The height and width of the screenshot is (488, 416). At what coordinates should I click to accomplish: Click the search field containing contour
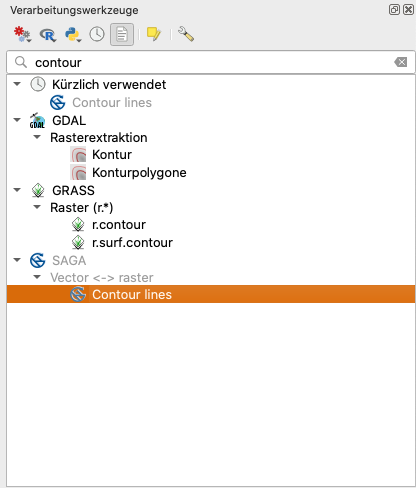[211, 62]
